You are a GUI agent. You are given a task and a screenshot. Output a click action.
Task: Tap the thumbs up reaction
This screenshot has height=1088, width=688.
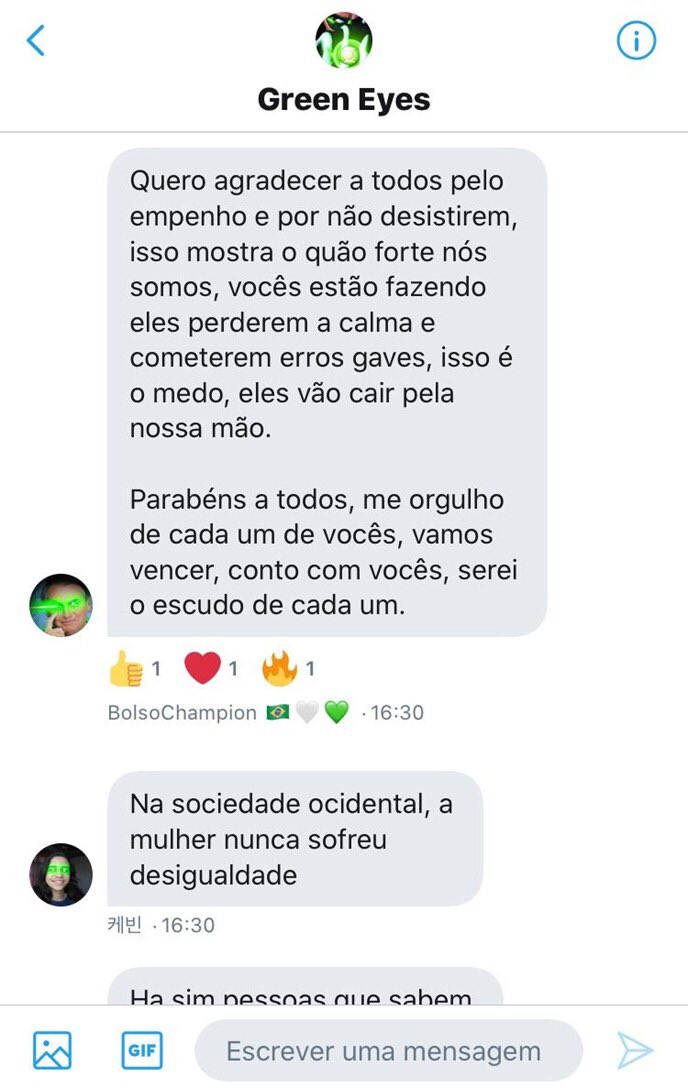tap(126, 668)
